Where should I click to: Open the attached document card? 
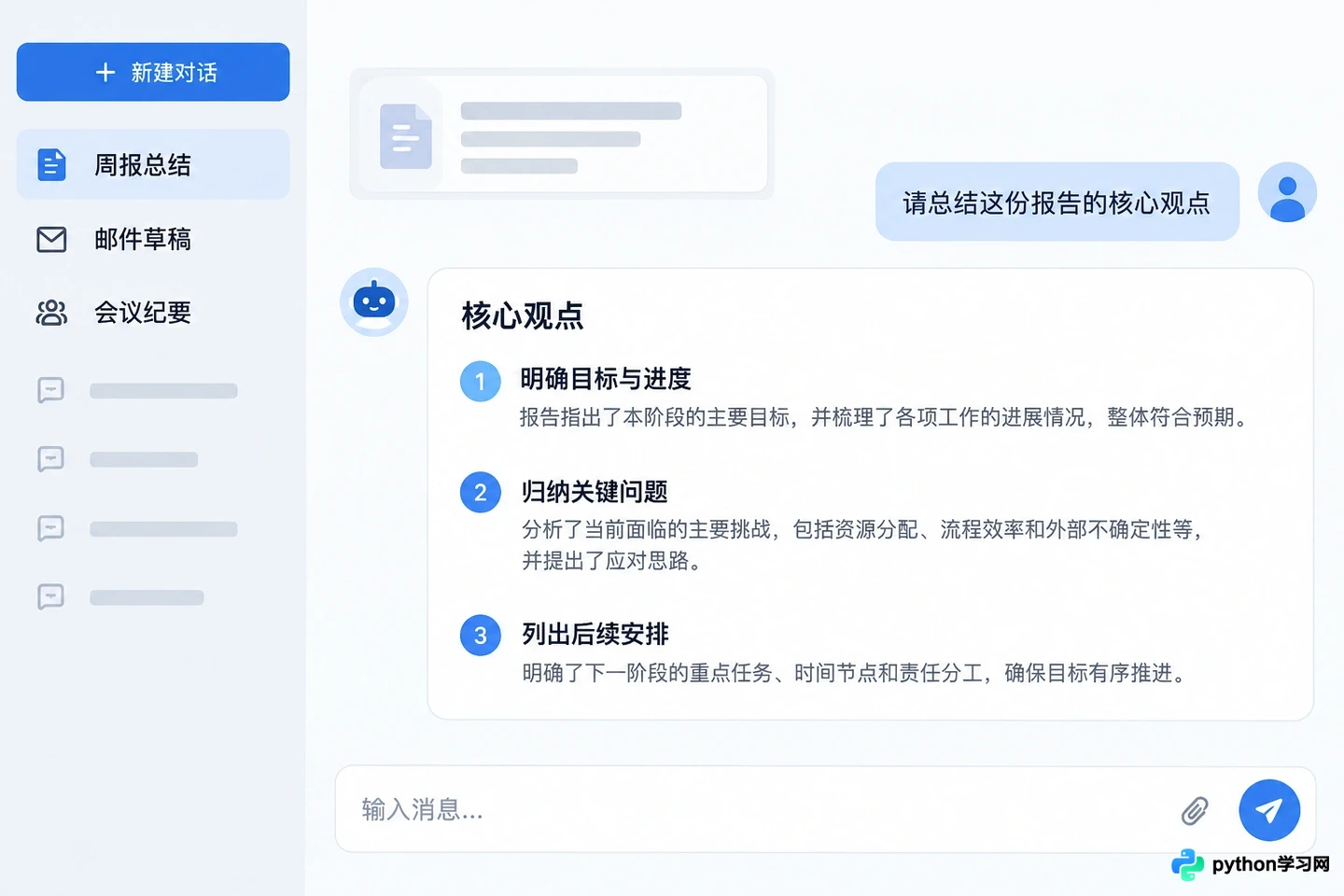pyautogui.click(x=562, y=133)
